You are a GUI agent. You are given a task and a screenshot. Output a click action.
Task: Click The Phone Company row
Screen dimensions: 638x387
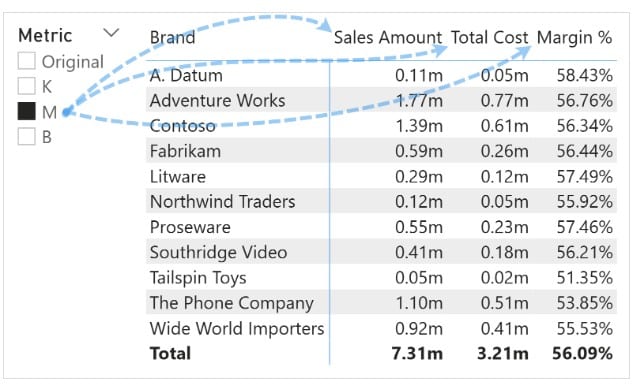point(381,303)
